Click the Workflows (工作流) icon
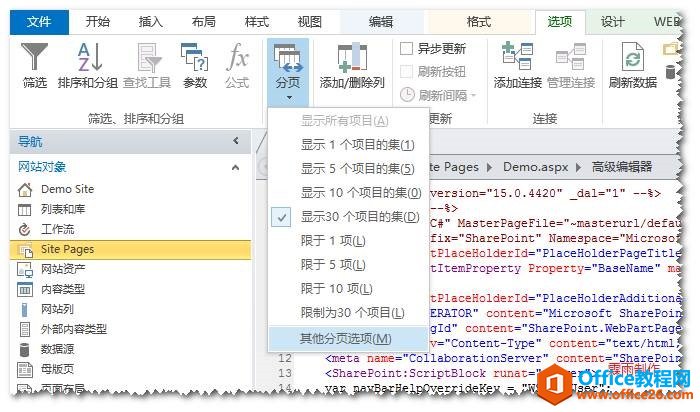This screenshot has height=412, width=700. 25,229
